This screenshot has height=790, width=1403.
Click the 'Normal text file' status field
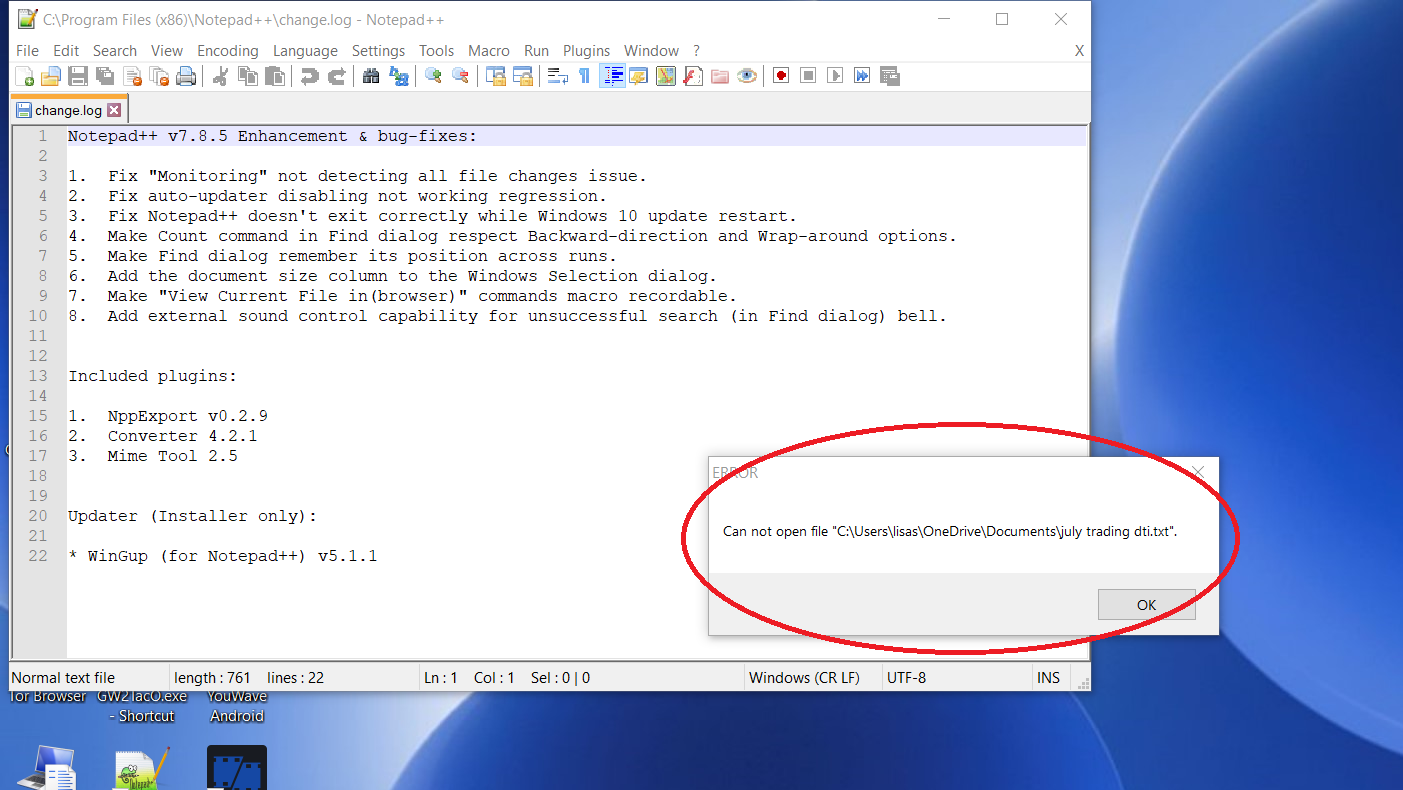pos(63,678)
